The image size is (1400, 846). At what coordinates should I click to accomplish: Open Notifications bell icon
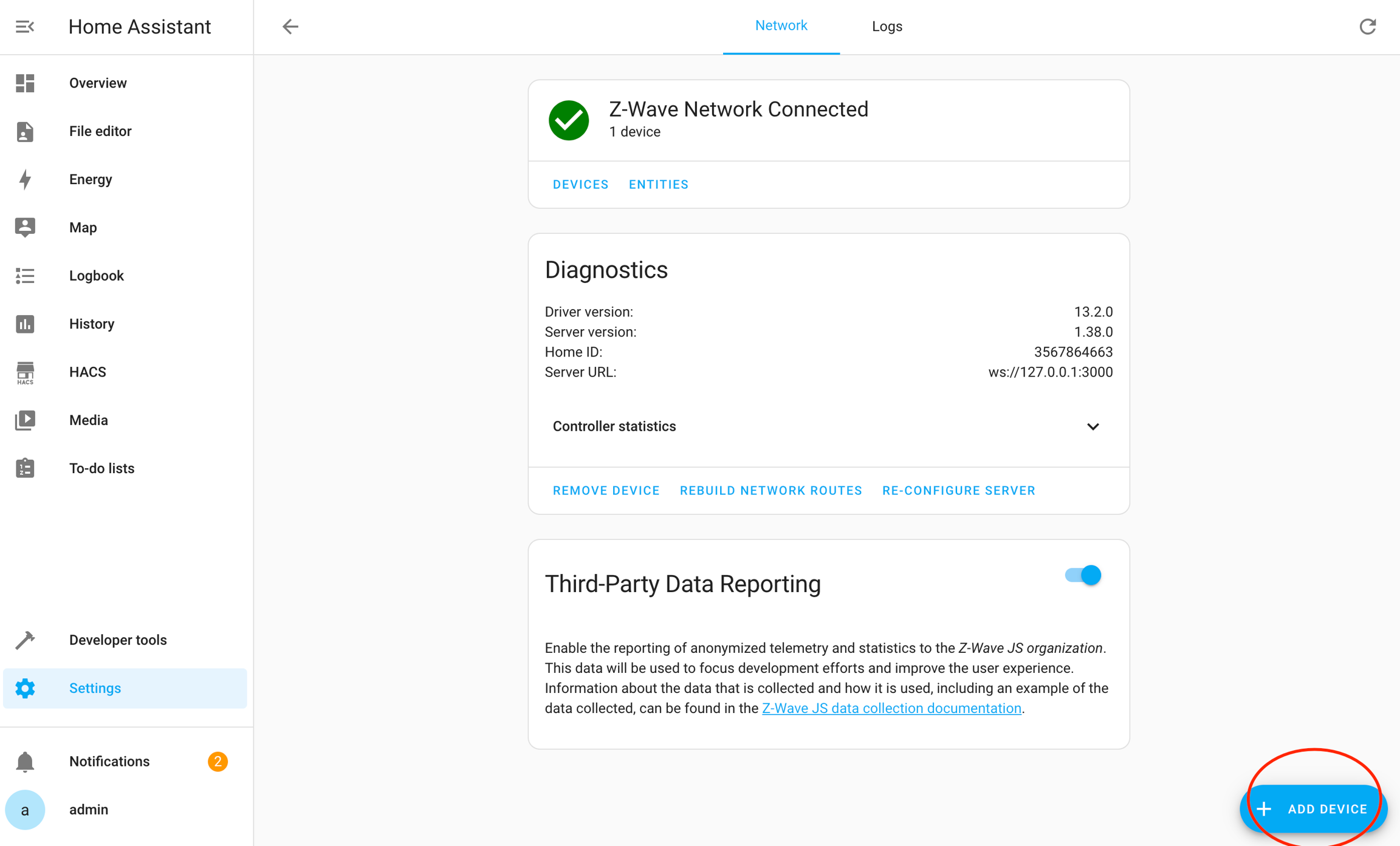(x=25, y=762)
